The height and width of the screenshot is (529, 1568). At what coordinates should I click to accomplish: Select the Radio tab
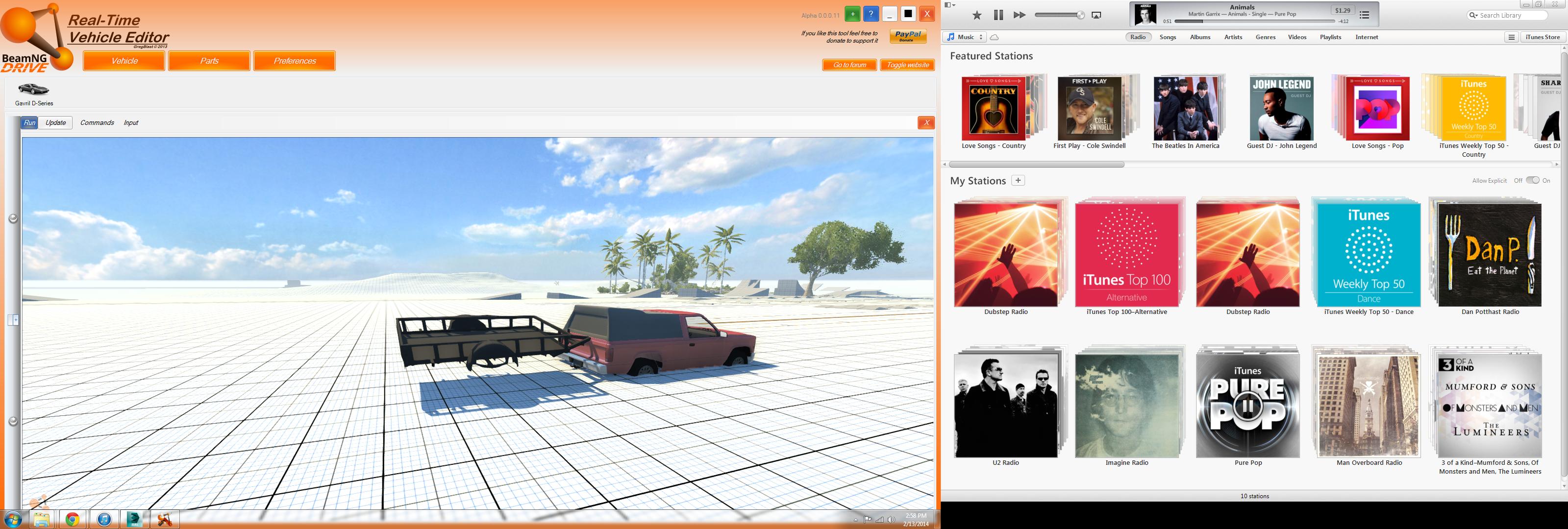(1138, 37)
